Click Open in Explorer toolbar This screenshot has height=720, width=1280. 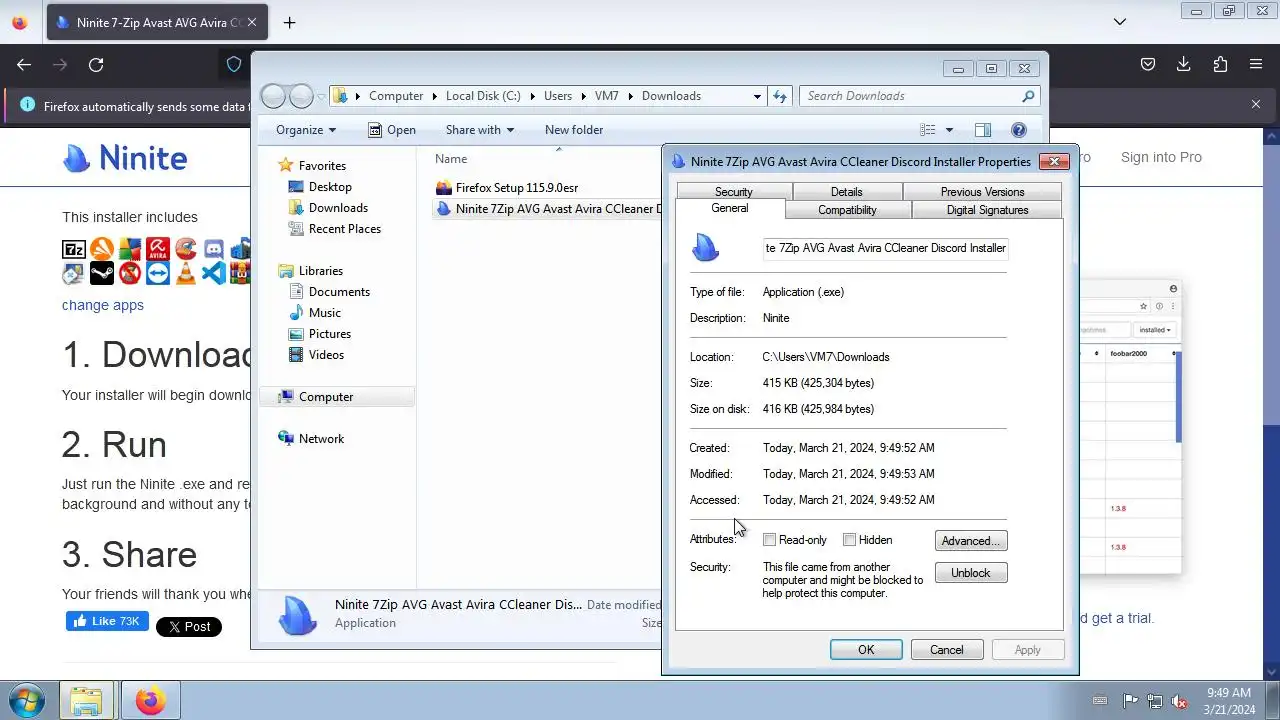pyautogui.click(x=391, y=130)
